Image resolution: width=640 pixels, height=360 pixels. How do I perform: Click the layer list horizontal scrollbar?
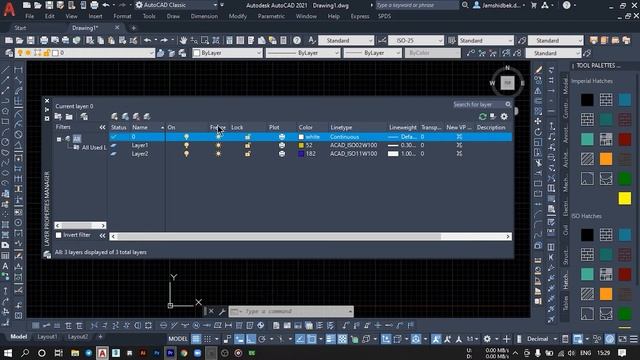click(x=311, y=237)
